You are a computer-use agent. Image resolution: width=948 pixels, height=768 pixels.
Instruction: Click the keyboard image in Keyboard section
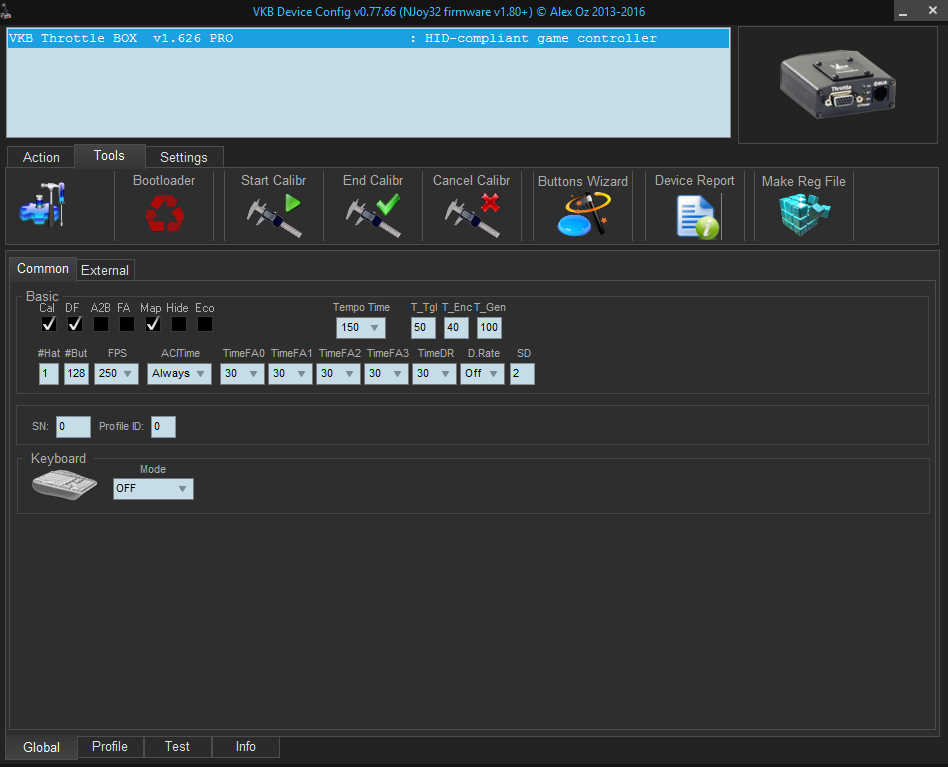point(64,485)
